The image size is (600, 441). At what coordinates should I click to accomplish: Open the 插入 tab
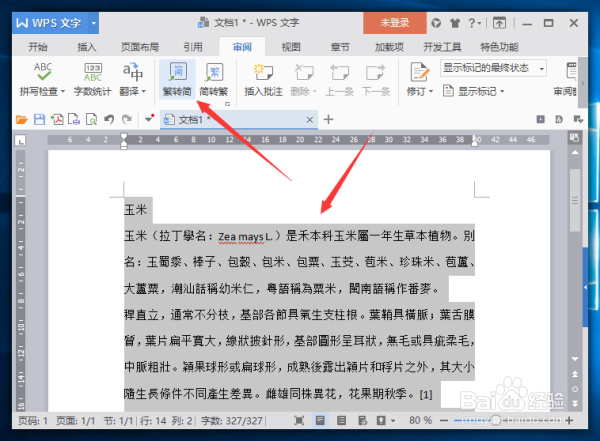pyautogui.click(x=87, y=47)
